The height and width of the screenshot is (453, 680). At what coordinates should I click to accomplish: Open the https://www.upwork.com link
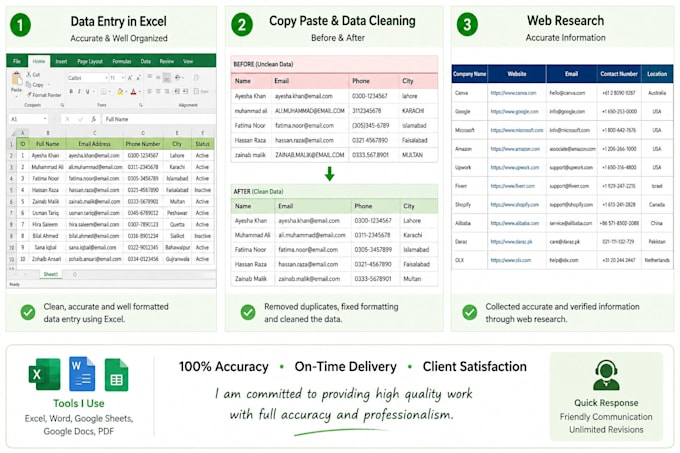click(515, 167)
